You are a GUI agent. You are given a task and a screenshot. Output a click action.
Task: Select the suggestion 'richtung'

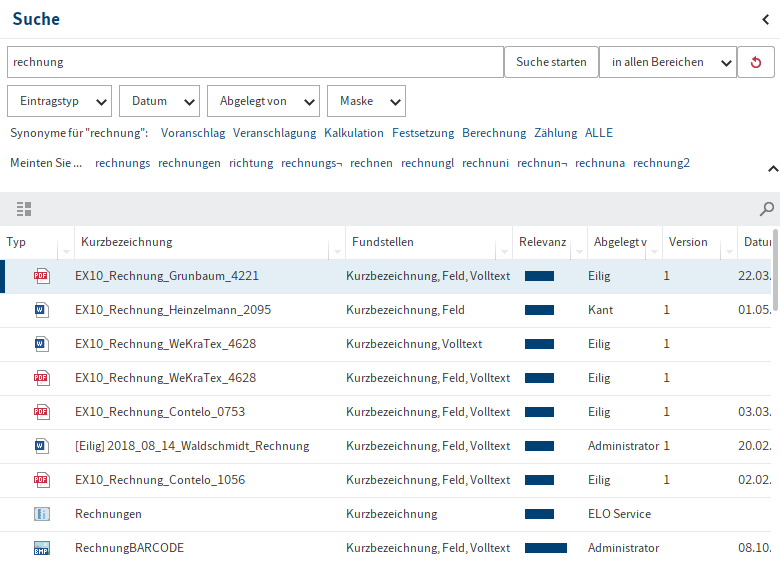click(251, 163)
